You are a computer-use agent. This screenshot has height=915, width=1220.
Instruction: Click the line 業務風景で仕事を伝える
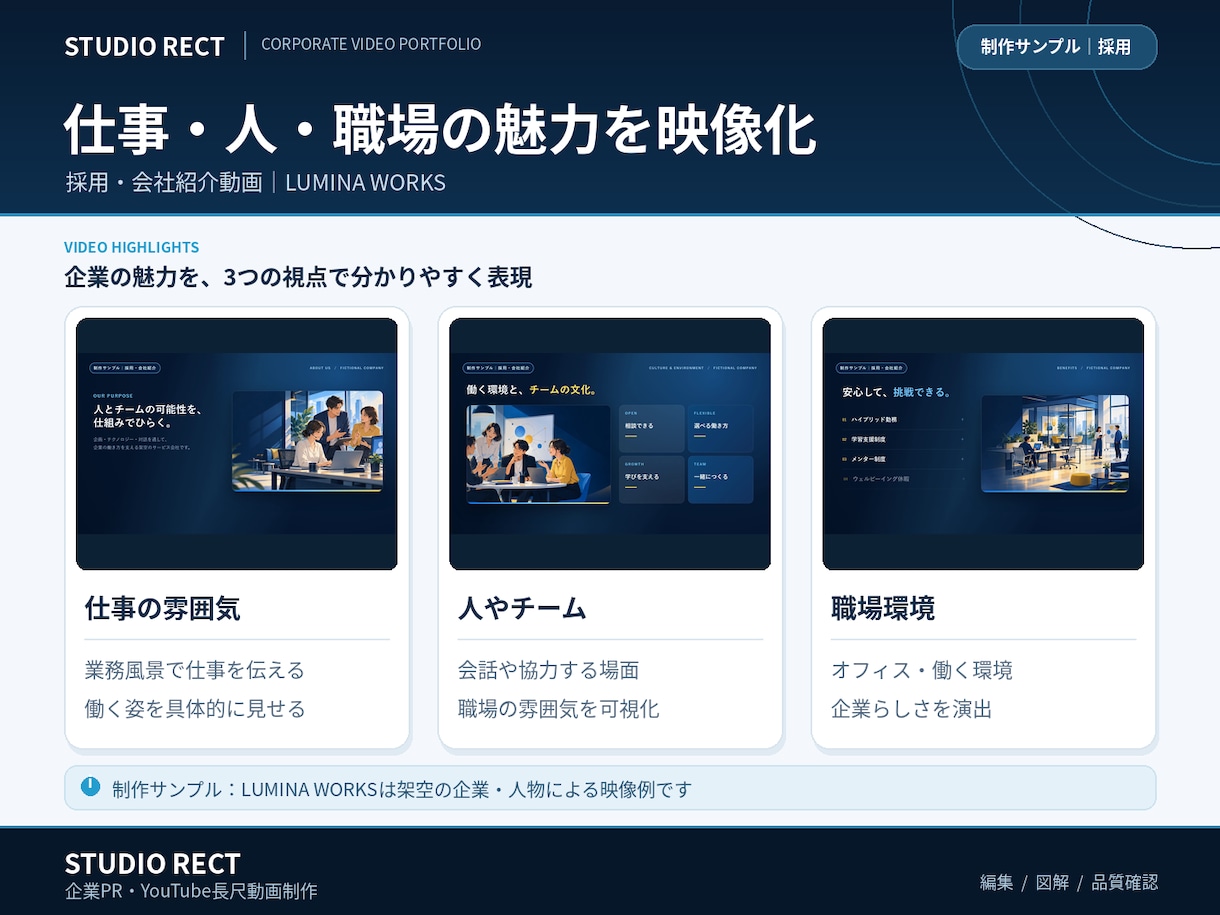pos(195,670)
